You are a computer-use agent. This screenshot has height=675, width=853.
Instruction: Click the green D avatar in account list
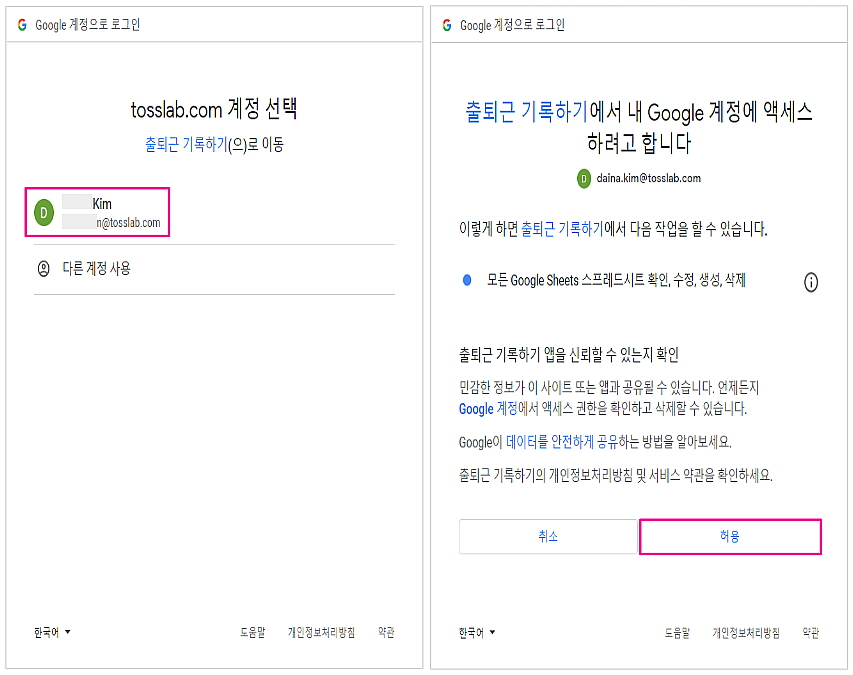coord(43,212)
